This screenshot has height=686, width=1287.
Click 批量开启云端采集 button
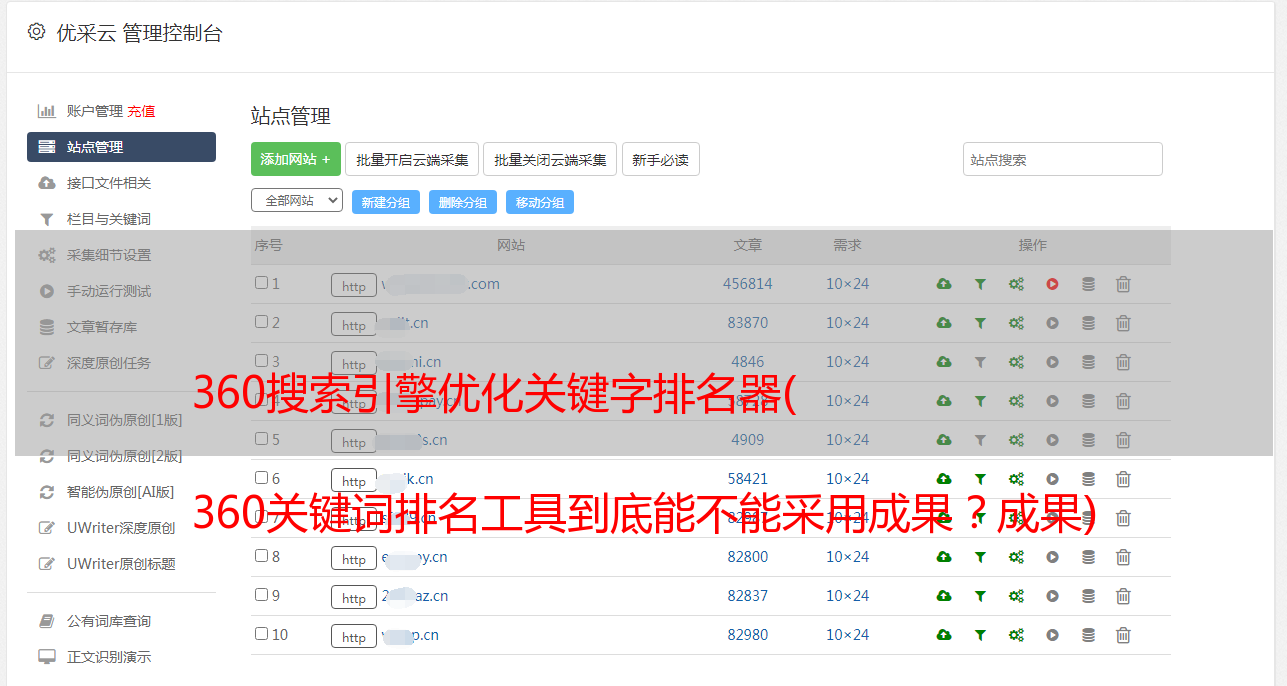(412, 159)
